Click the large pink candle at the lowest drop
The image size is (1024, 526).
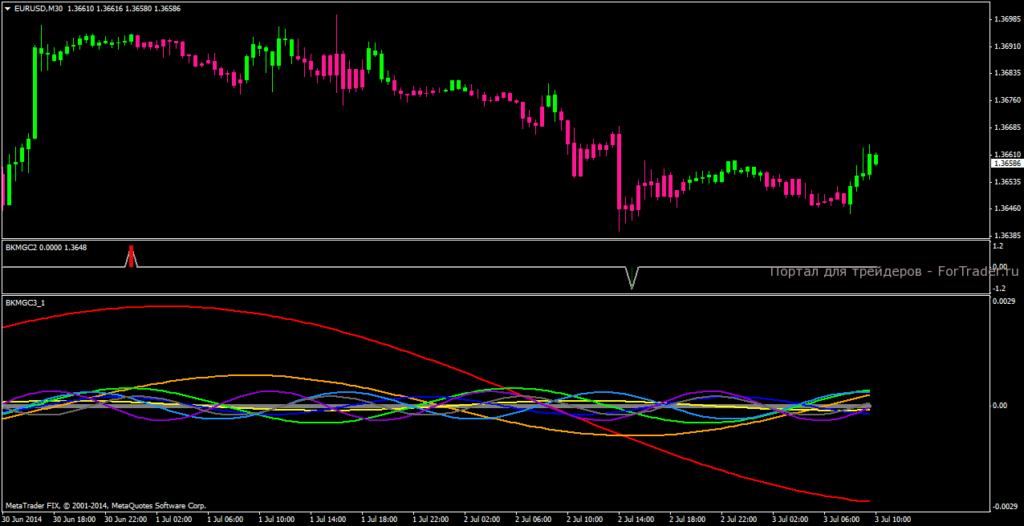(x=619, y=170)
